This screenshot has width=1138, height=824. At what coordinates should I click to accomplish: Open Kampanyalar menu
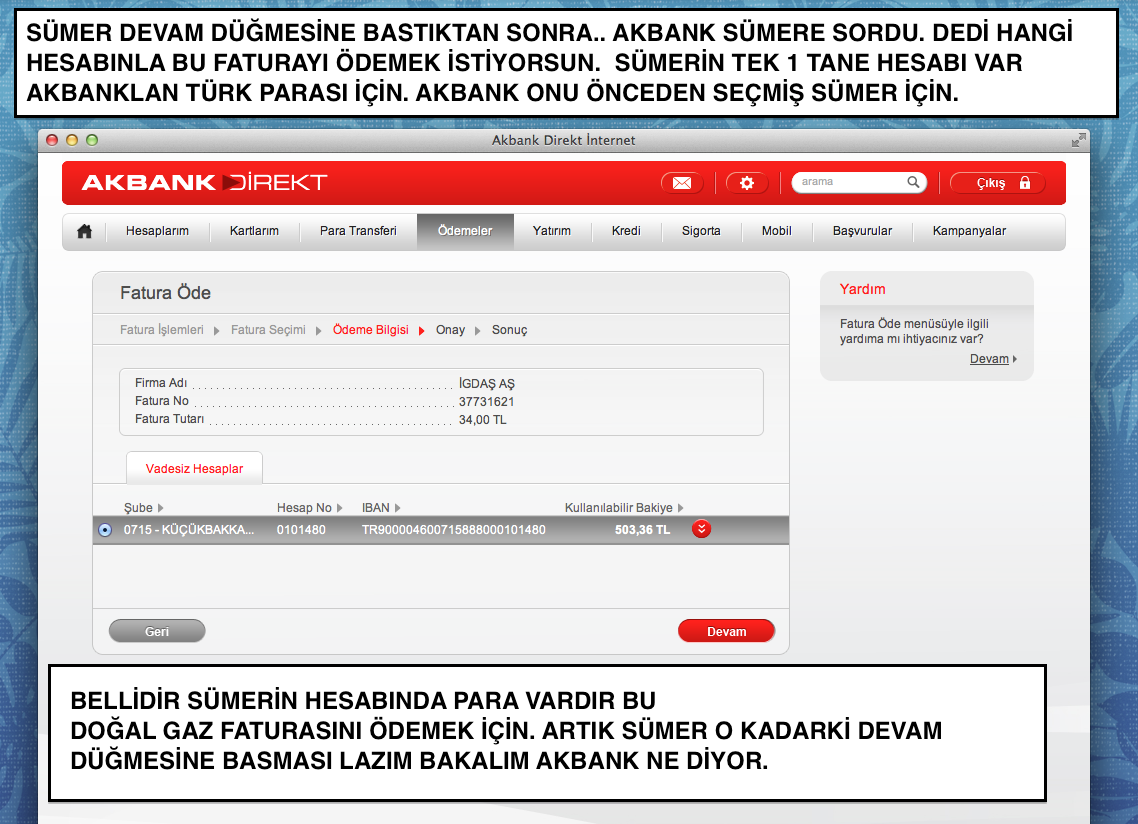click(970, 231)
